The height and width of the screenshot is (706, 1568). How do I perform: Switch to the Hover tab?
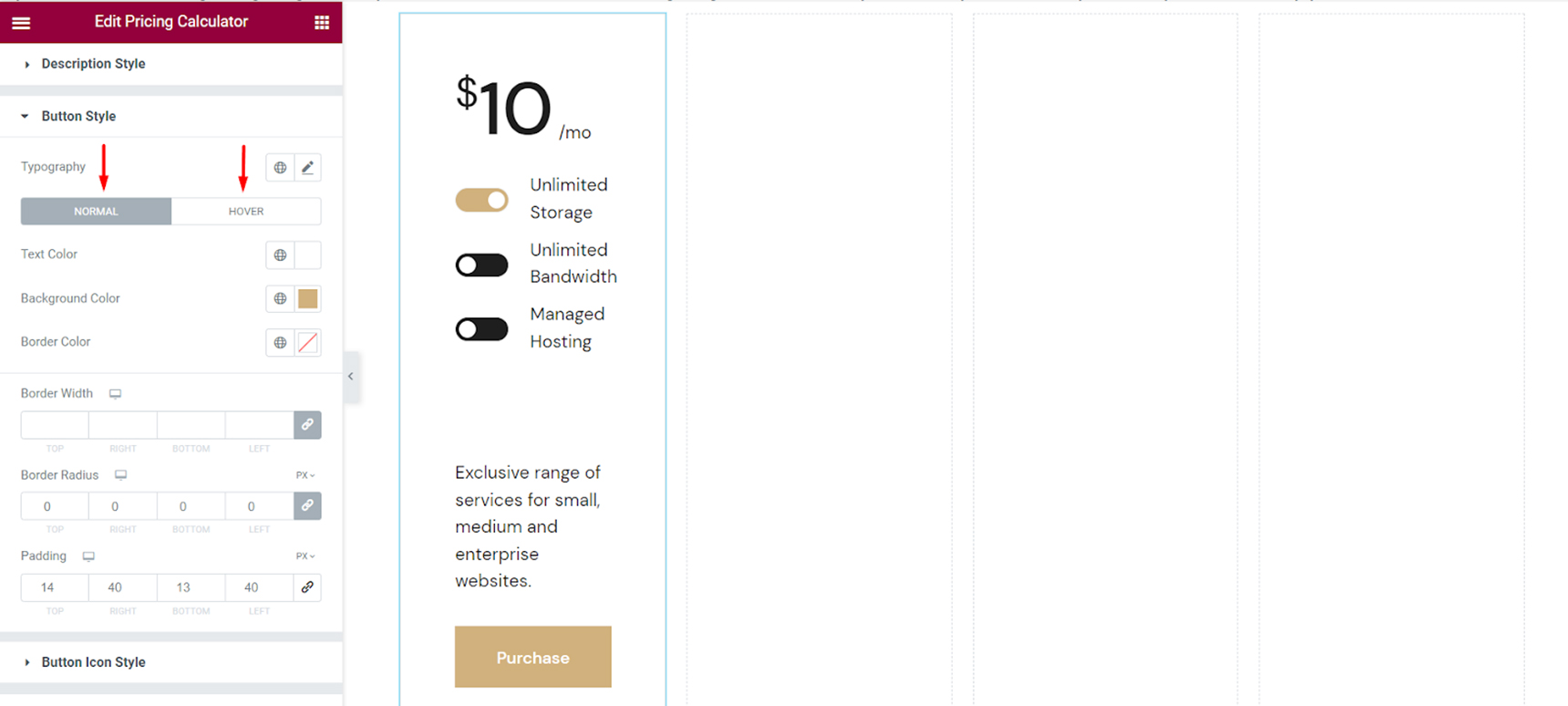tap(246, 211)
